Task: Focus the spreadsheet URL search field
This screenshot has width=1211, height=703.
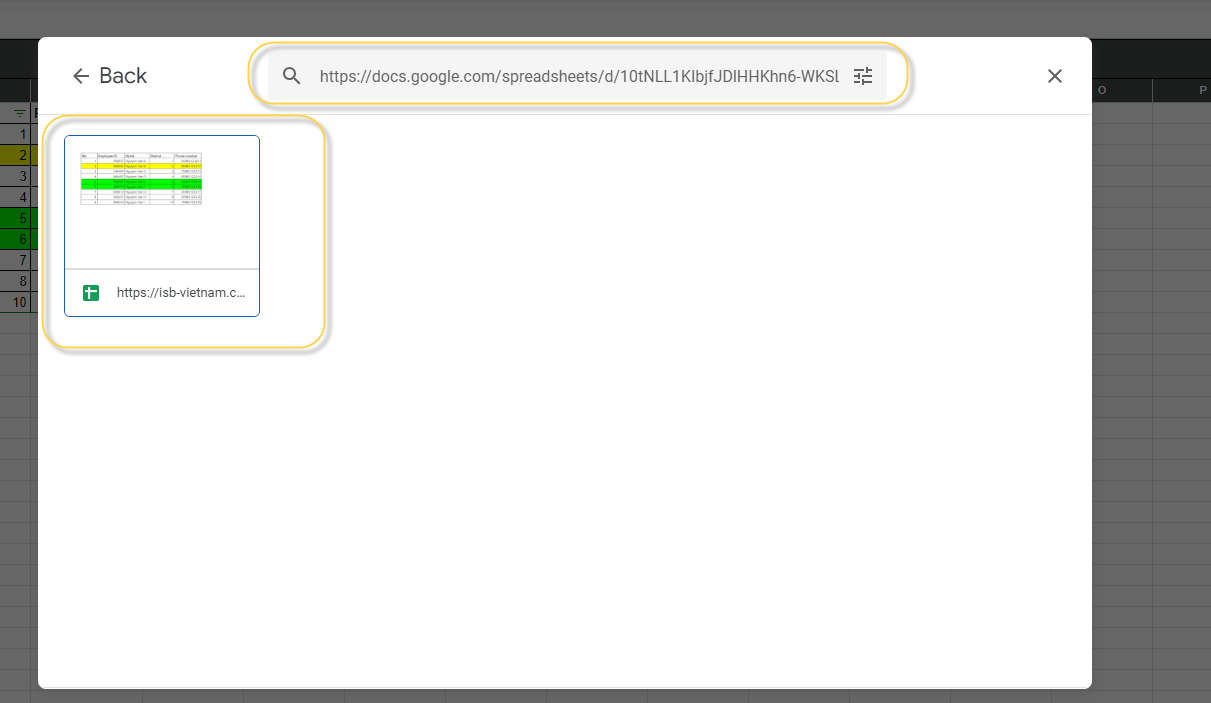Action: pos(578,76)
